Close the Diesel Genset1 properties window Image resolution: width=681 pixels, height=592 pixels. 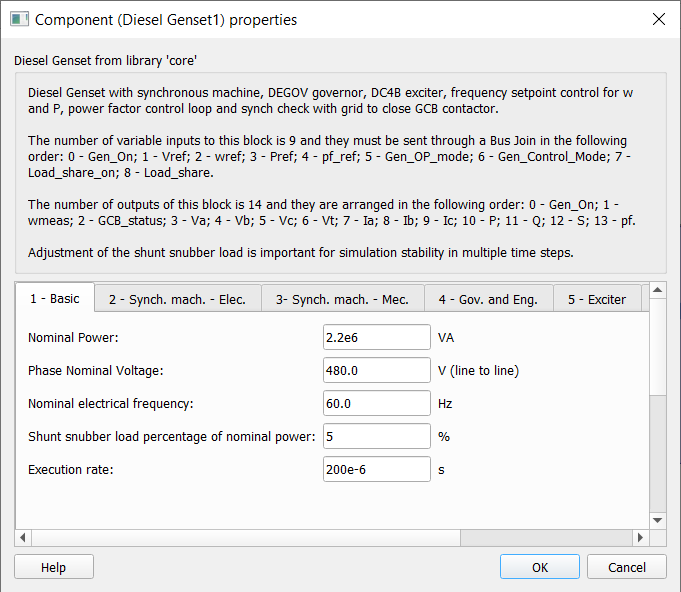pos(658,19)
